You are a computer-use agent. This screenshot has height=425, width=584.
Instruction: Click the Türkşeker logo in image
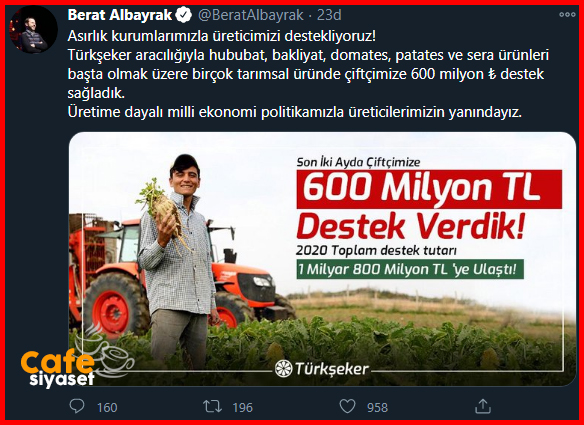click(322, 369)
